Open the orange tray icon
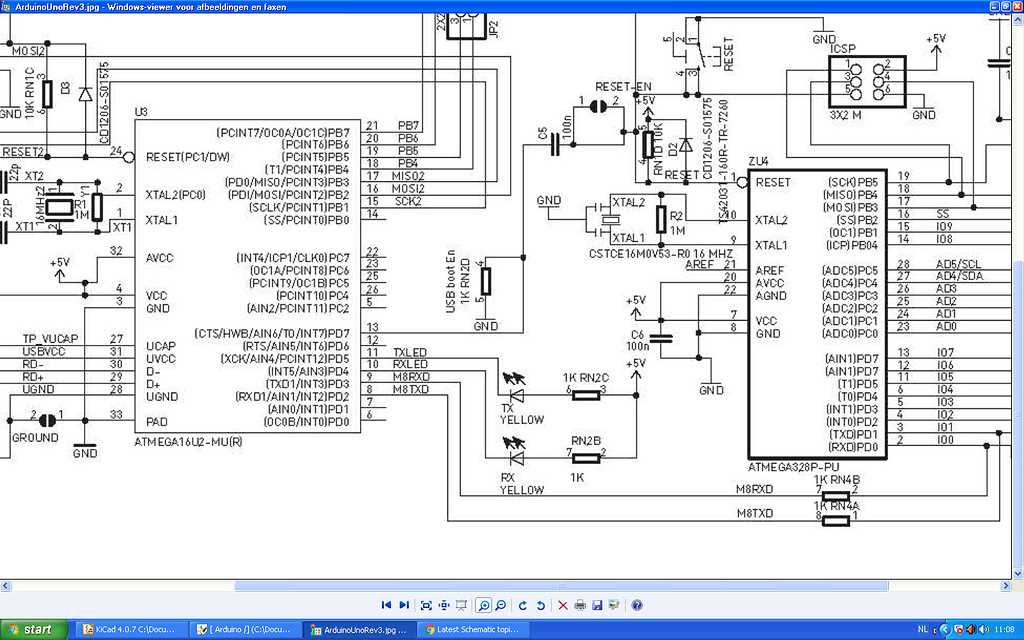Screen dimensions: 1024x640 (970, 630)
